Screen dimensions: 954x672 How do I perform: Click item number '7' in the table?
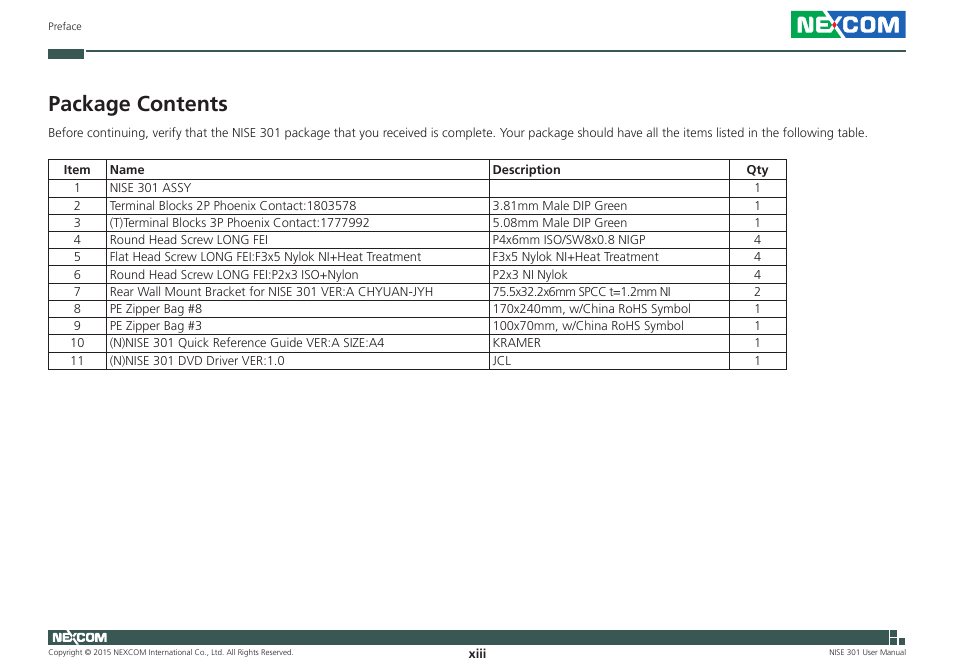77,291
